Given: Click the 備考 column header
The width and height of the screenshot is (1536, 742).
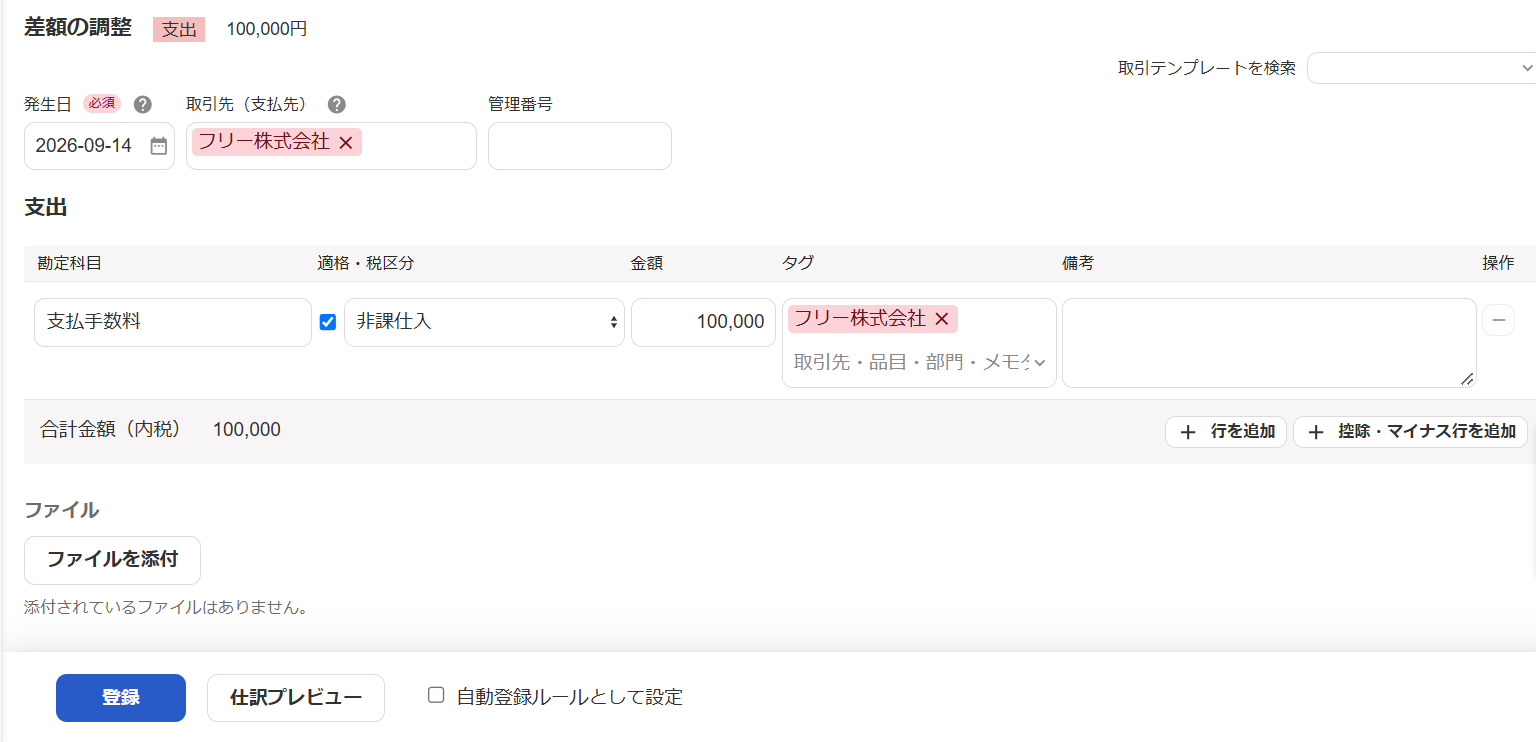Looking at the screenshot, I should (1078, 263).
